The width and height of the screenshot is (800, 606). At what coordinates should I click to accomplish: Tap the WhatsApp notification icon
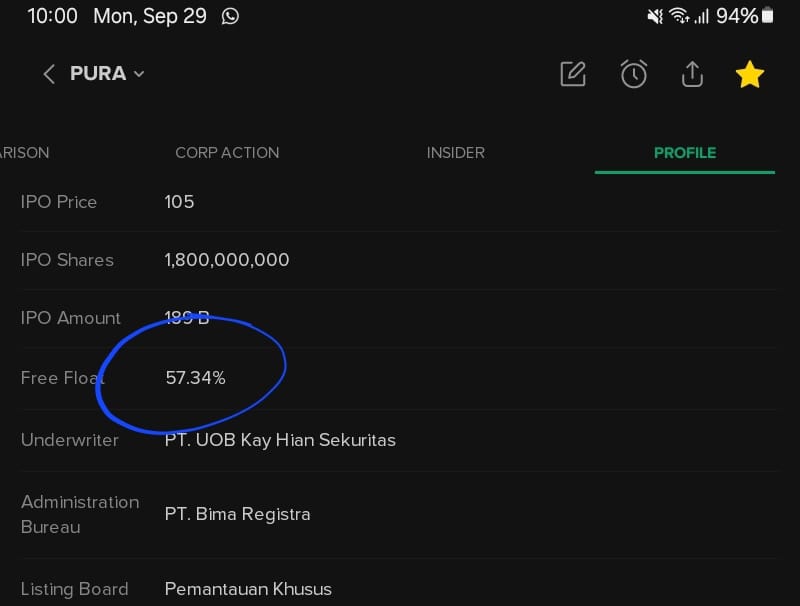coord(231,16)
